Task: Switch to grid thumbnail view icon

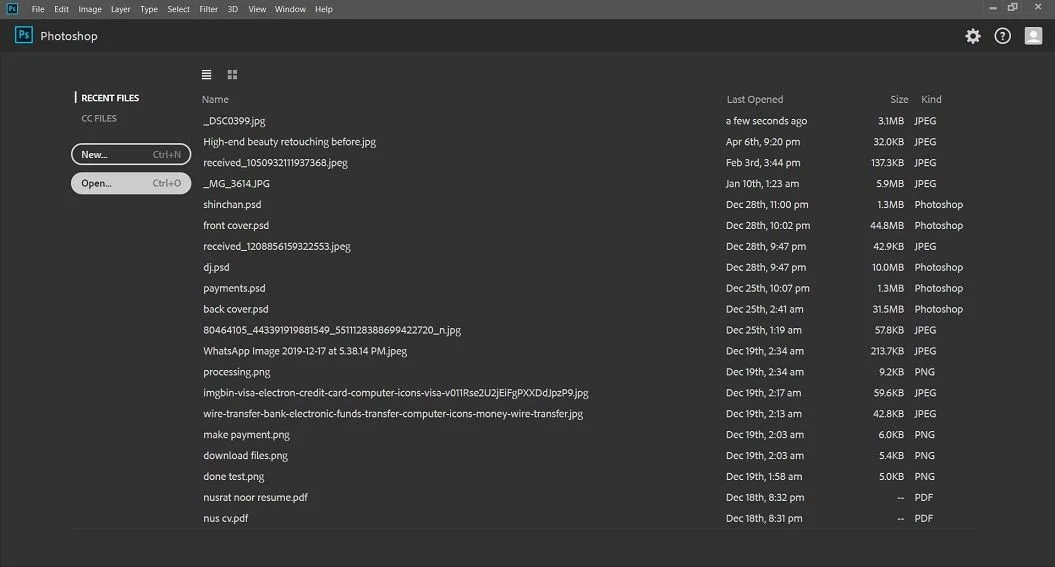Action: pos(232,75)
